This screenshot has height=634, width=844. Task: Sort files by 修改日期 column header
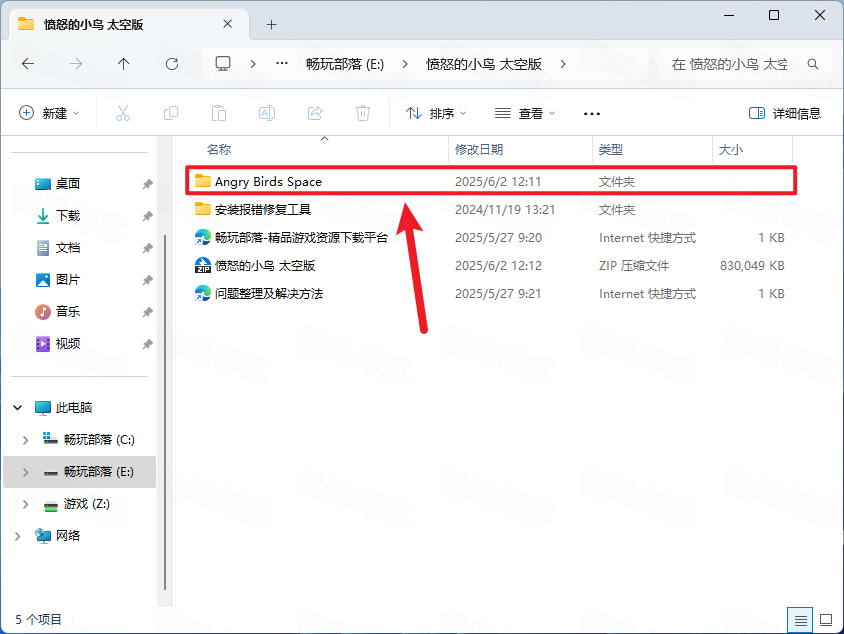tap(479, 150)
